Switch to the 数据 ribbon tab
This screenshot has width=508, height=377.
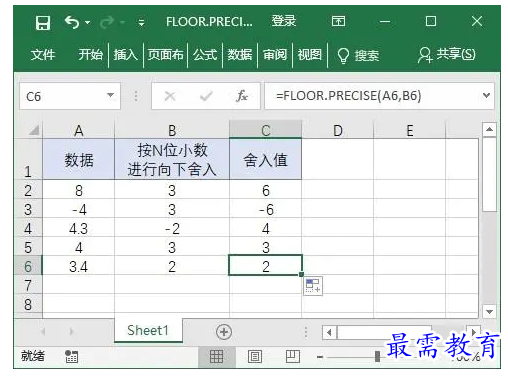[240, 55]
